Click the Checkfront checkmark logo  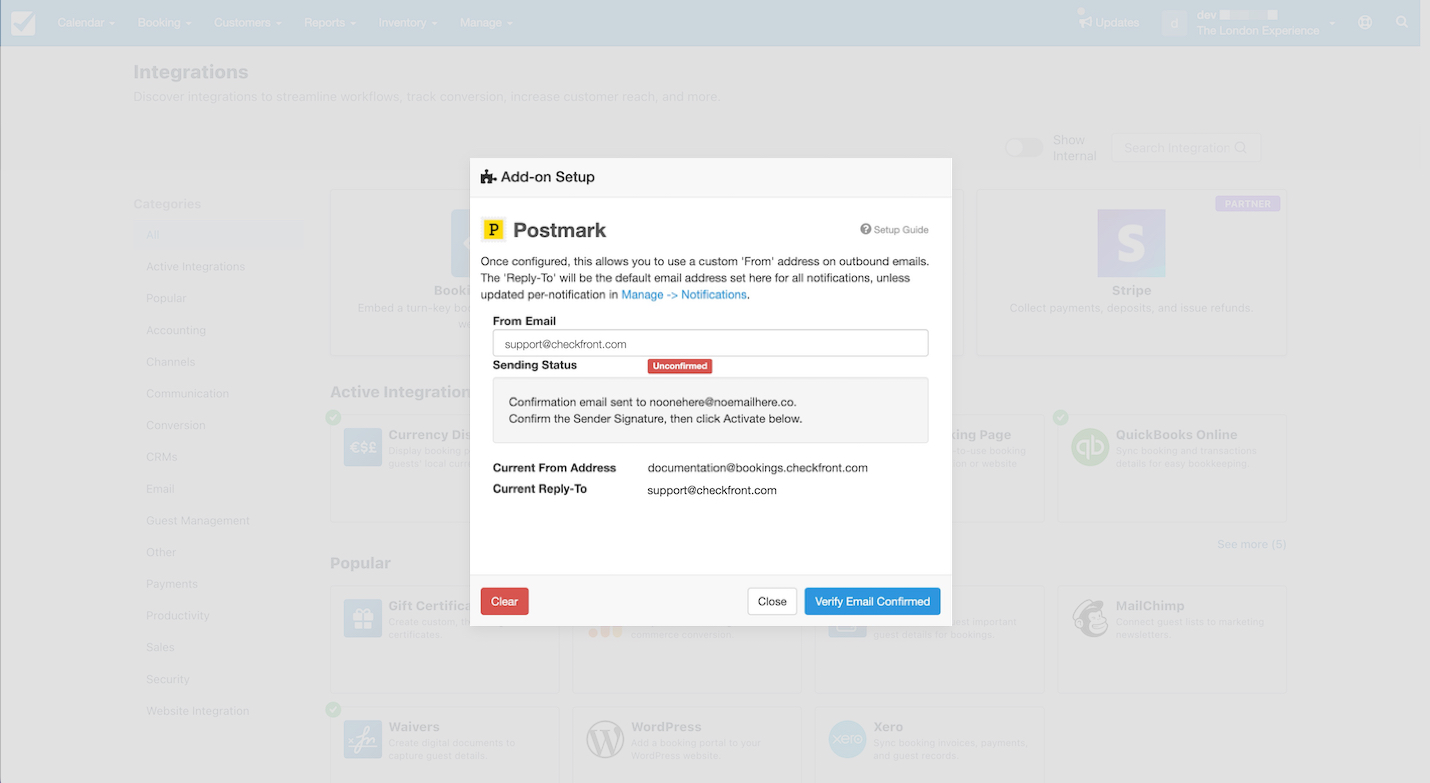pos(23,22)
